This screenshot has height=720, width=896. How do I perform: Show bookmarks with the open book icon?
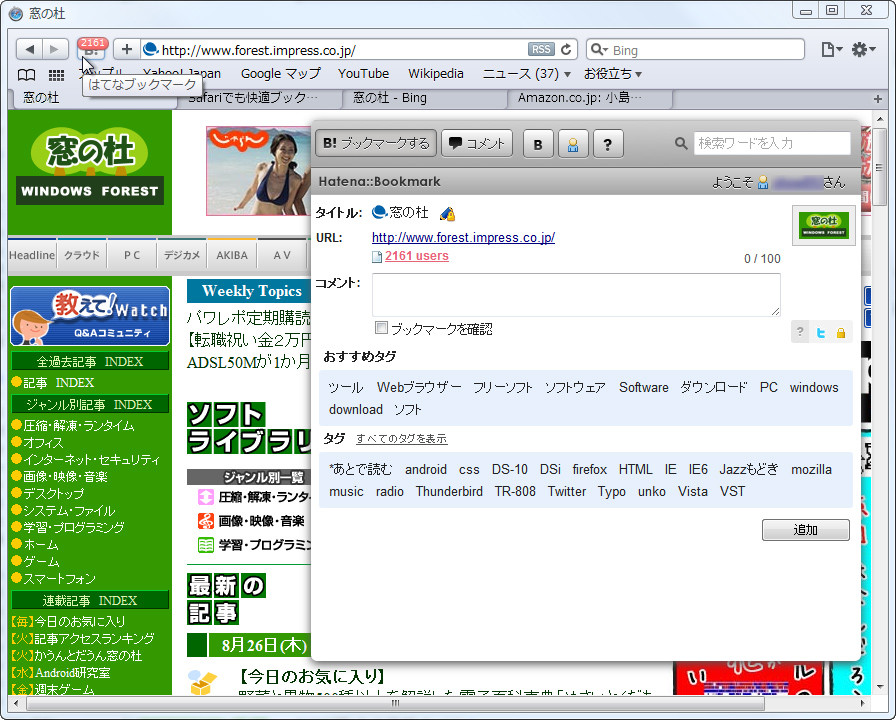coord(26,74)
